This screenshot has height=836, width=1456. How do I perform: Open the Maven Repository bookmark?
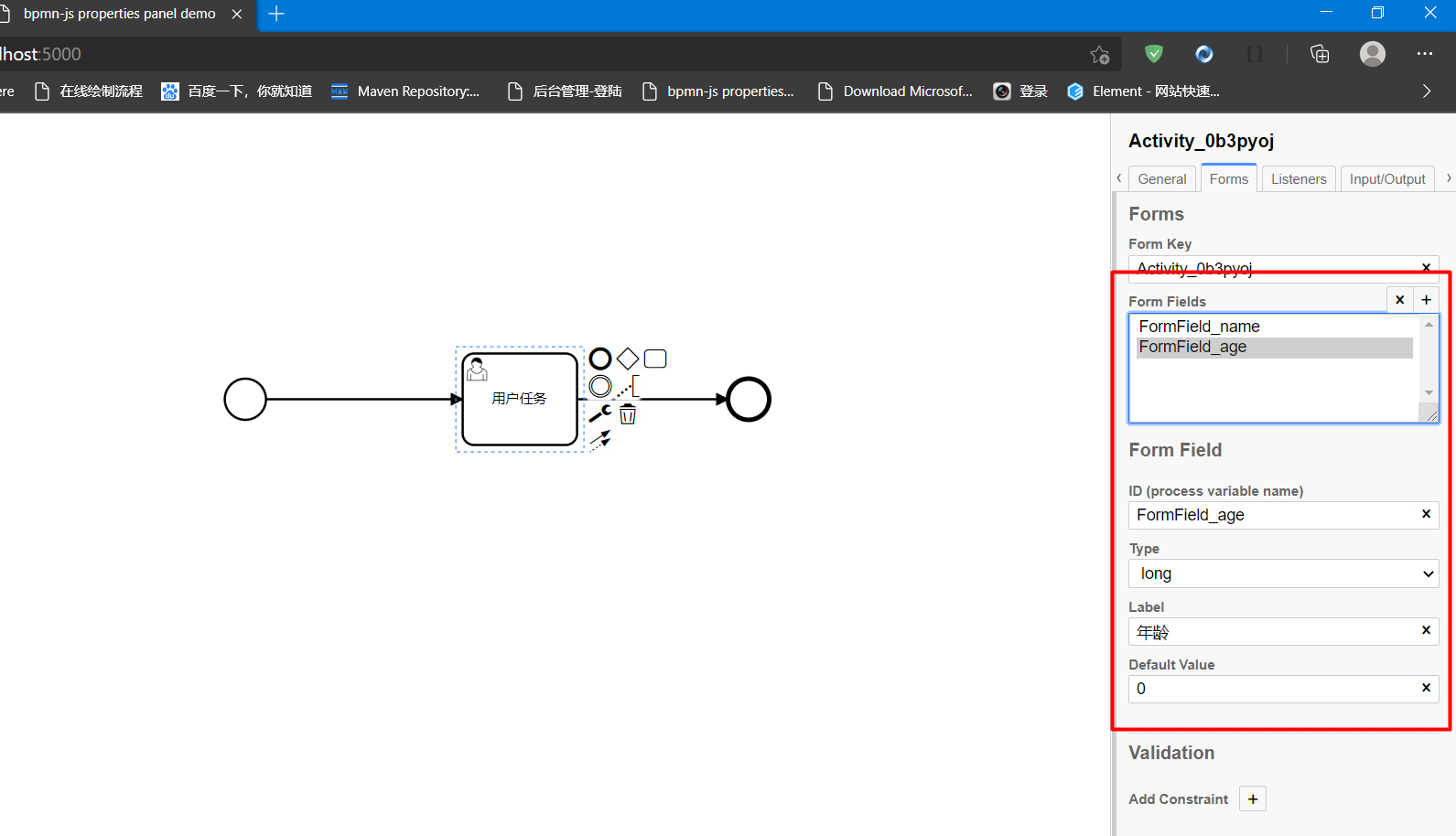click(x=405, y=91)
